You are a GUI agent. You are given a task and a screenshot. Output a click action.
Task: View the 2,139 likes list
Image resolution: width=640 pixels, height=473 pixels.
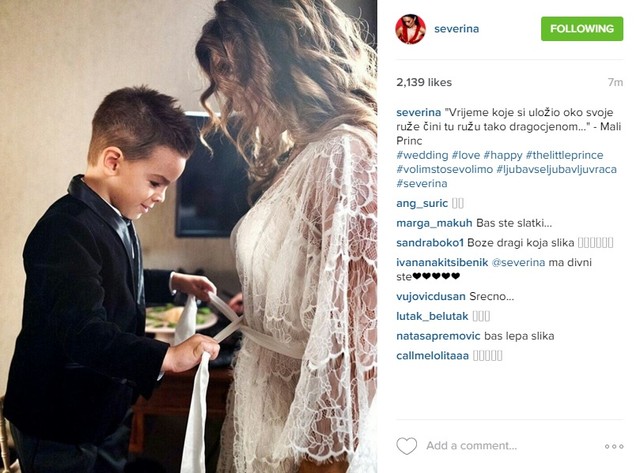[x=424, y=82]
